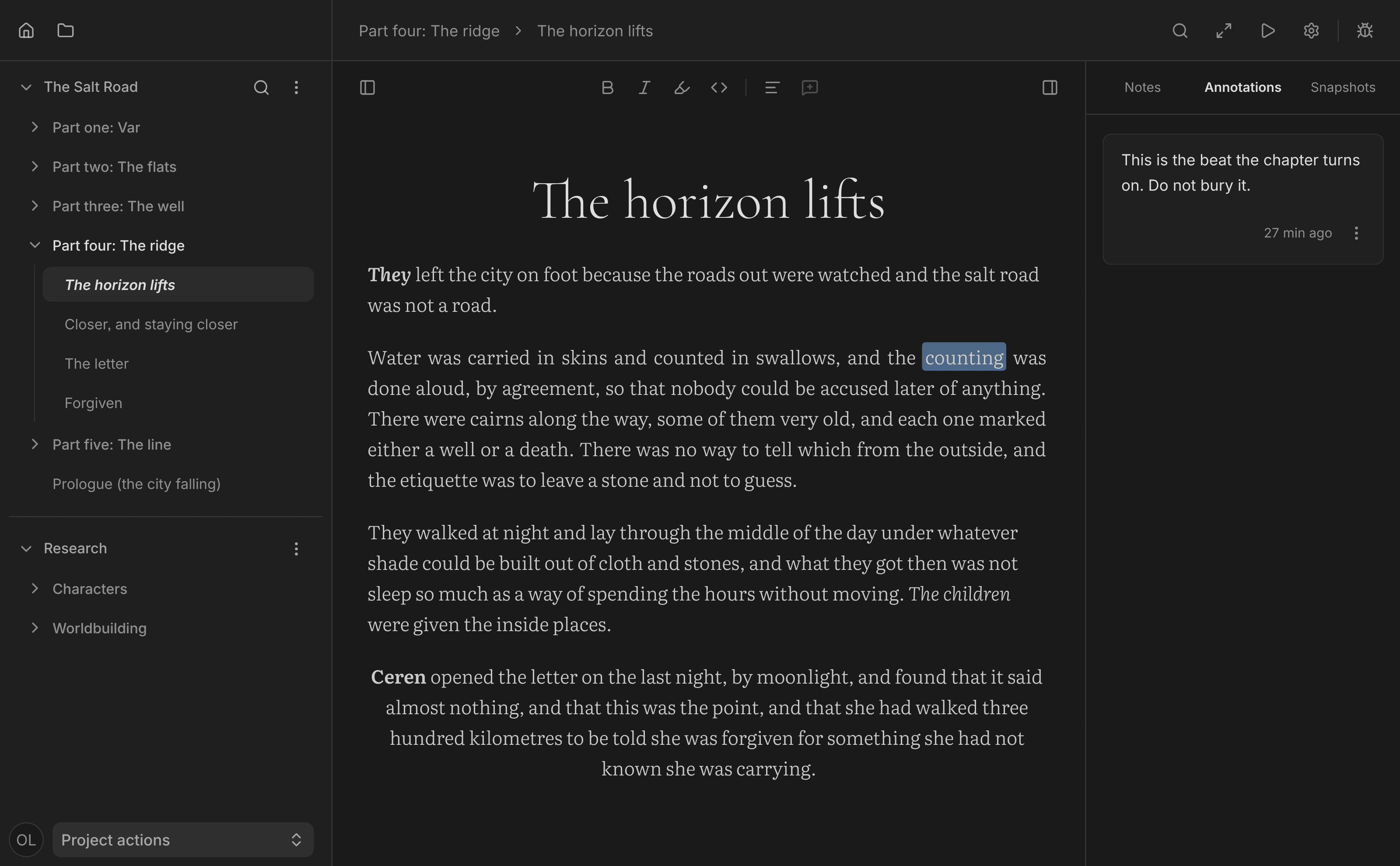
Task: Expand the Worldbuilding folder
Action: tap(35, 629)
